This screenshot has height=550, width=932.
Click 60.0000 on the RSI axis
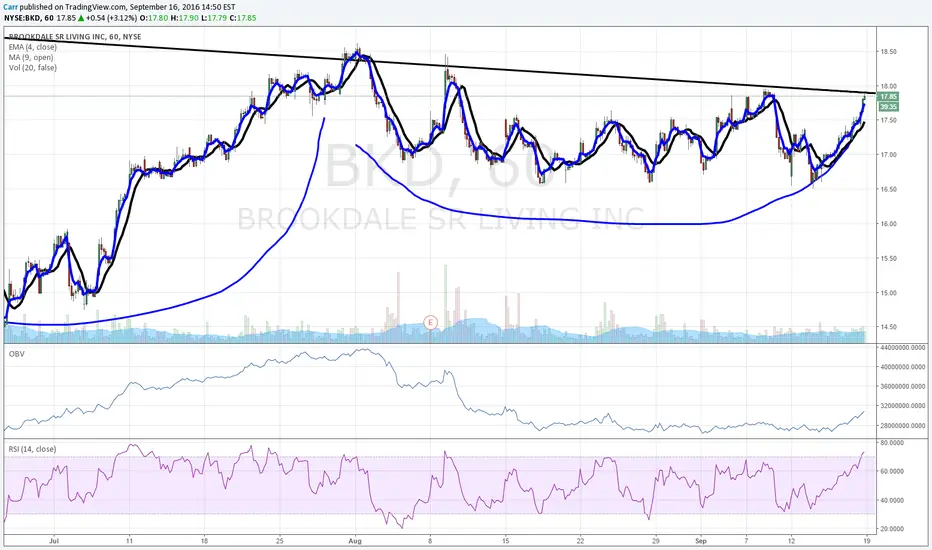(892, 472)
